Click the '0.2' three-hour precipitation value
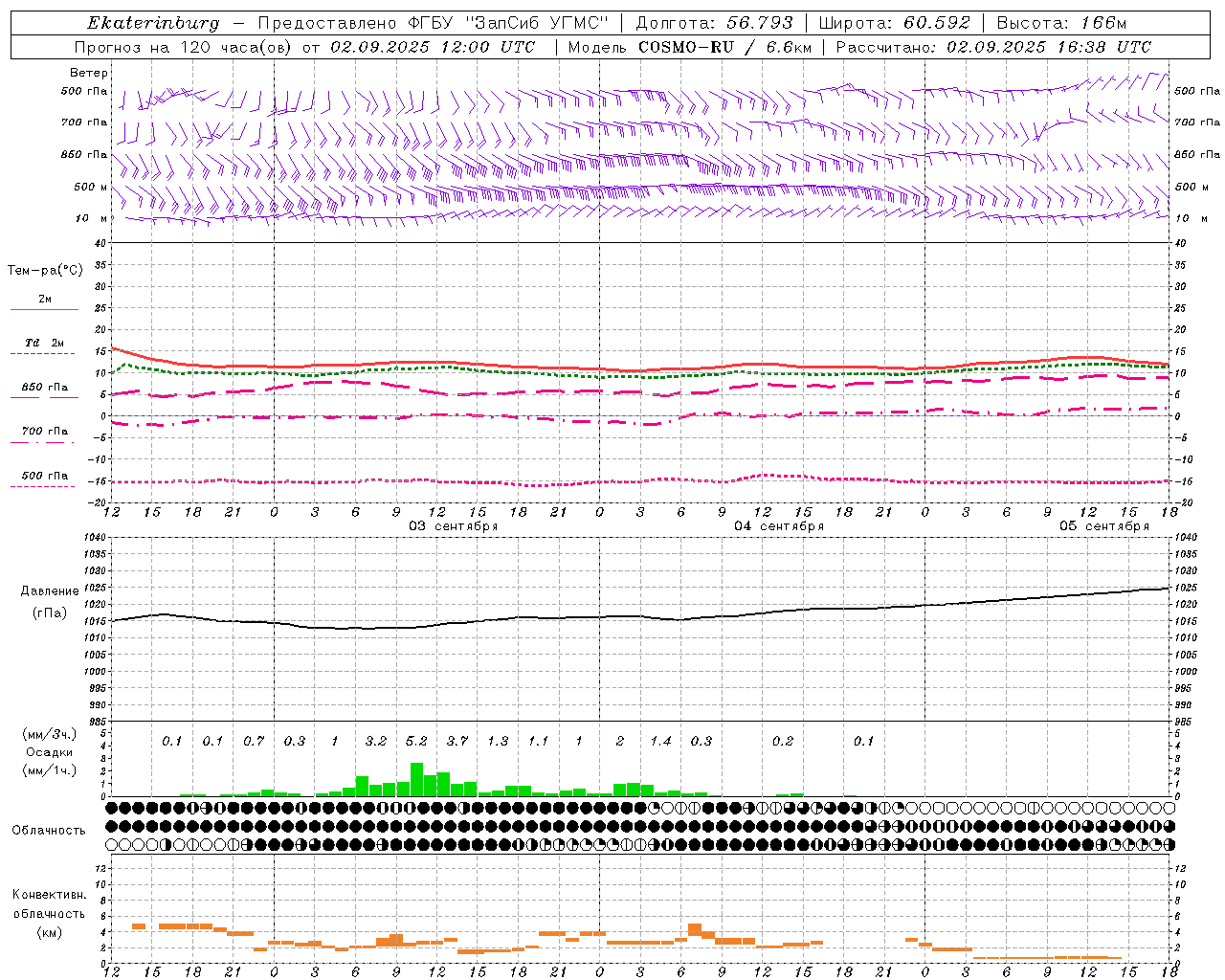This screenshot has height=980, width=1225. [x=783, y=742]
